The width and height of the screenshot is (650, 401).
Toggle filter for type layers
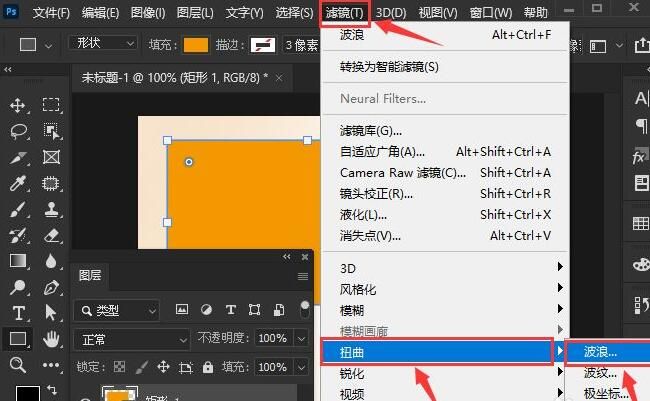[230, 309]
